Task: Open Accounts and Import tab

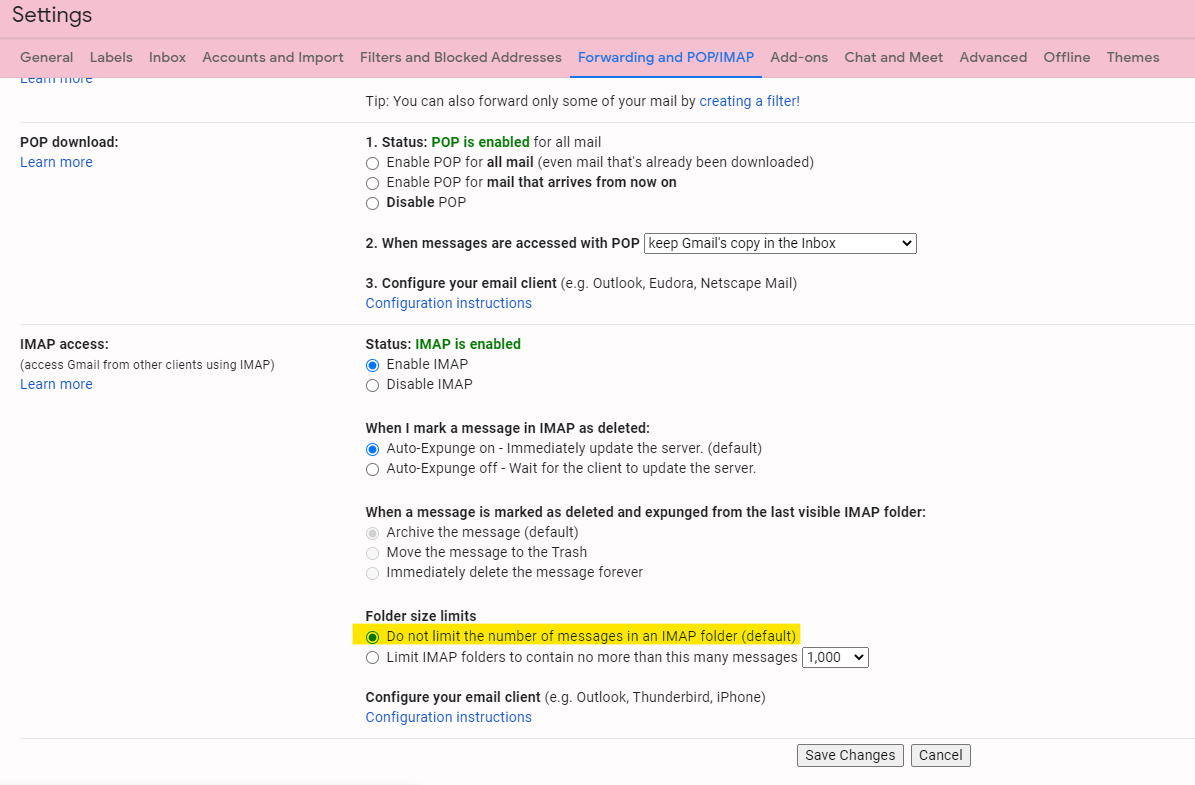Action: [x=273, y=57]
